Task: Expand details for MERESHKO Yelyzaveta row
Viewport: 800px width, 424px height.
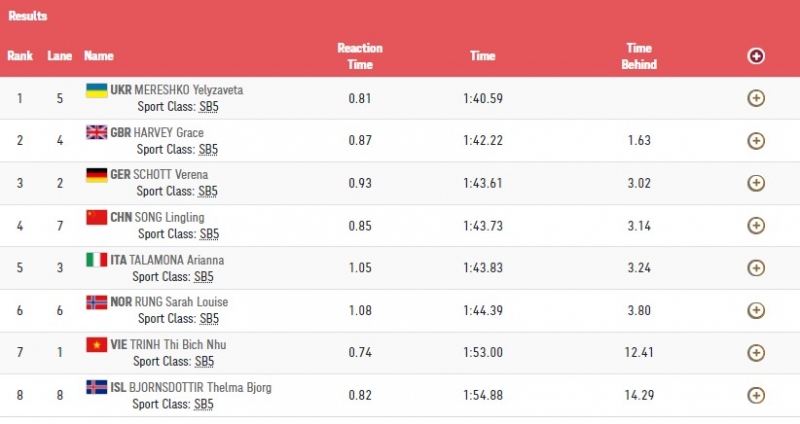Action: pyautogui.click(x=756, y=98)
